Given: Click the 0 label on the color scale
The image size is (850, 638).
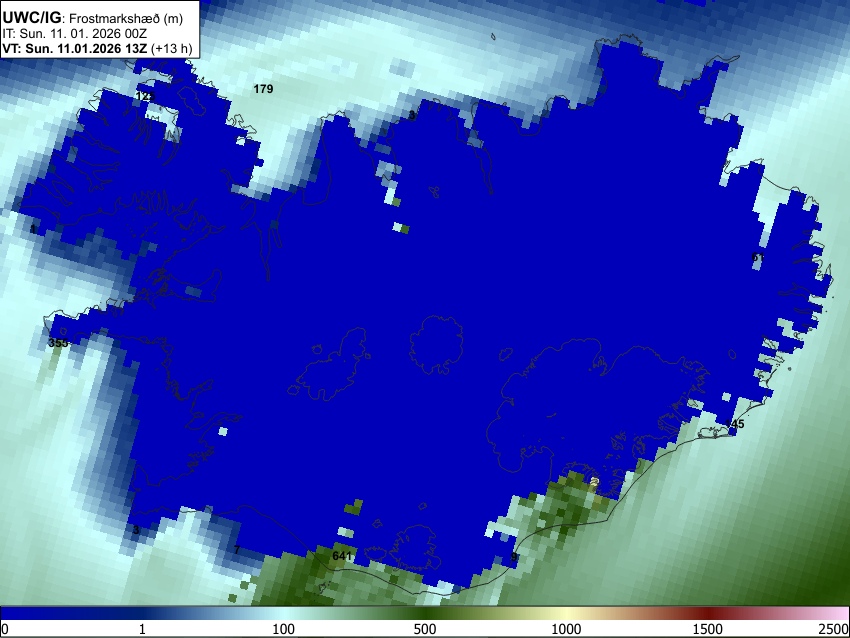Looking at the screenshot, I should (5, 629).
